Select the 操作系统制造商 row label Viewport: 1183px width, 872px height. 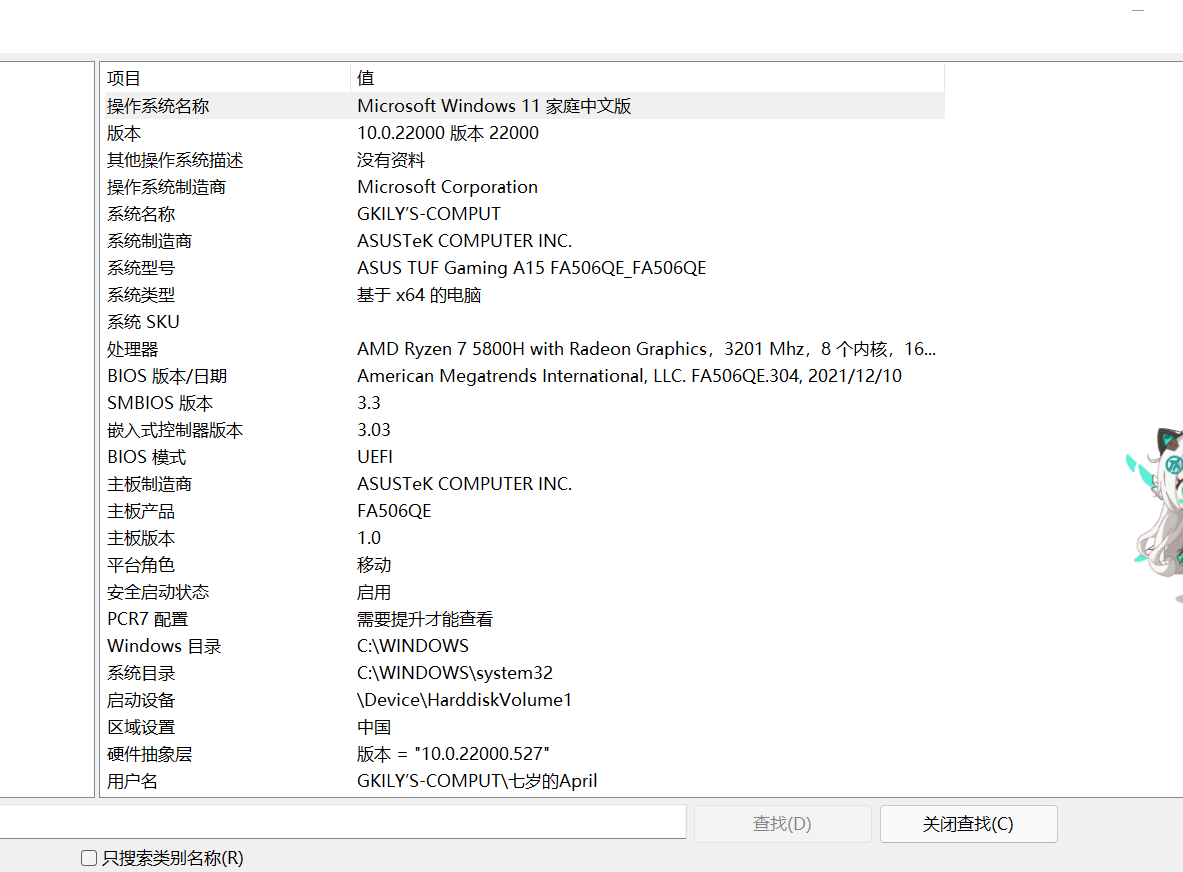(166, 187)
